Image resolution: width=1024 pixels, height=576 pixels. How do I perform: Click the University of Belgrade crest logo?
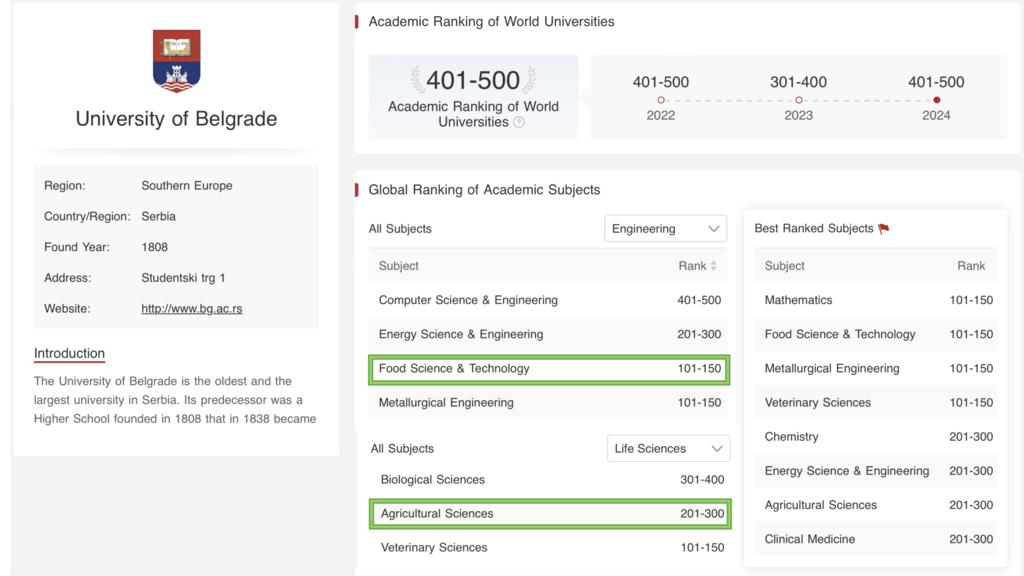point(177,61)
